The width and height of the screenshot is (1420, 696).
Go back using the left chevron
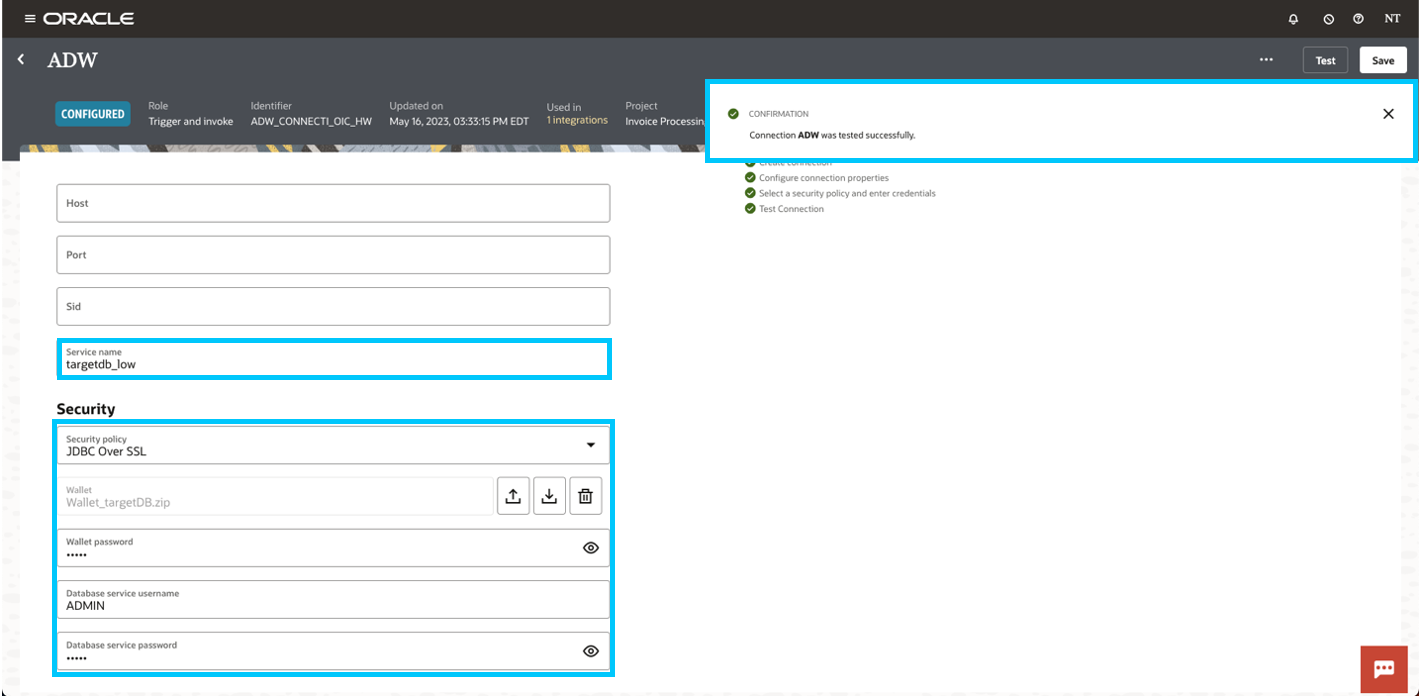[21, 60]
